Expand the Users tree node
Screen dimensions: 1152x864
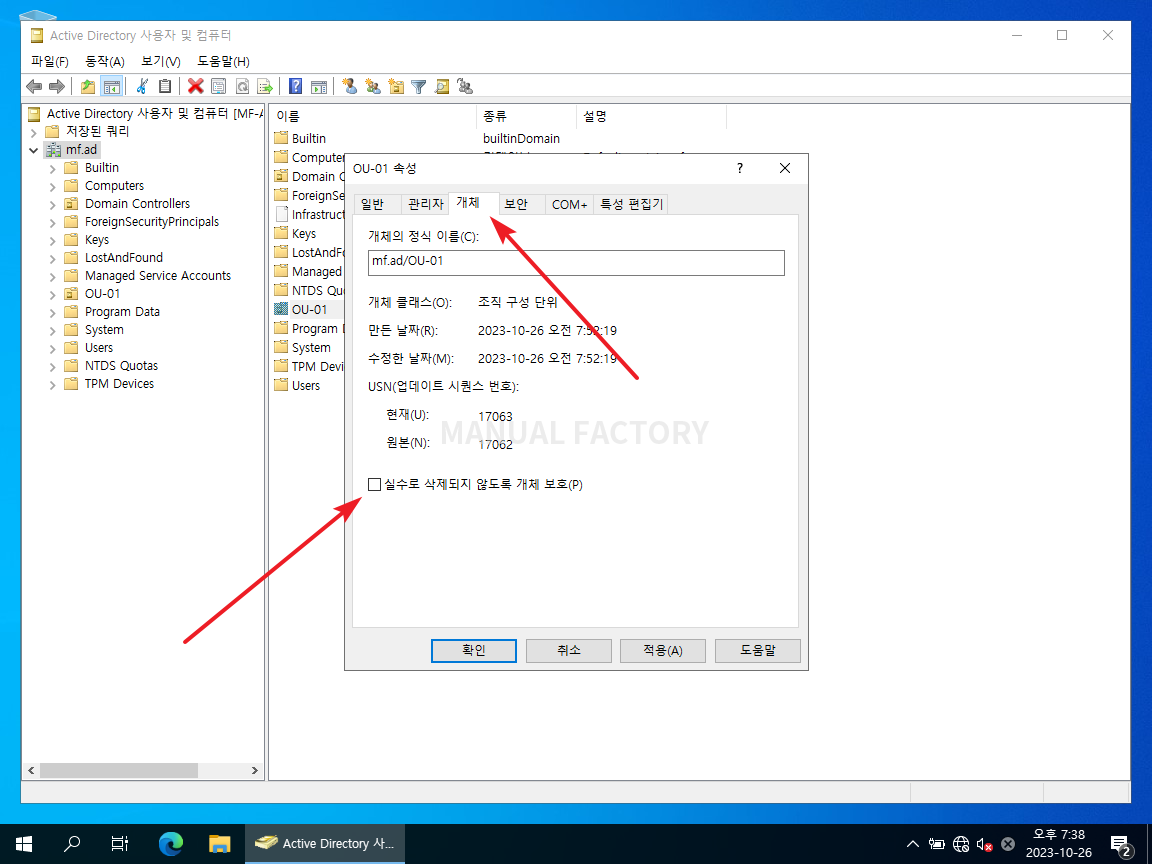click(52, 348)
